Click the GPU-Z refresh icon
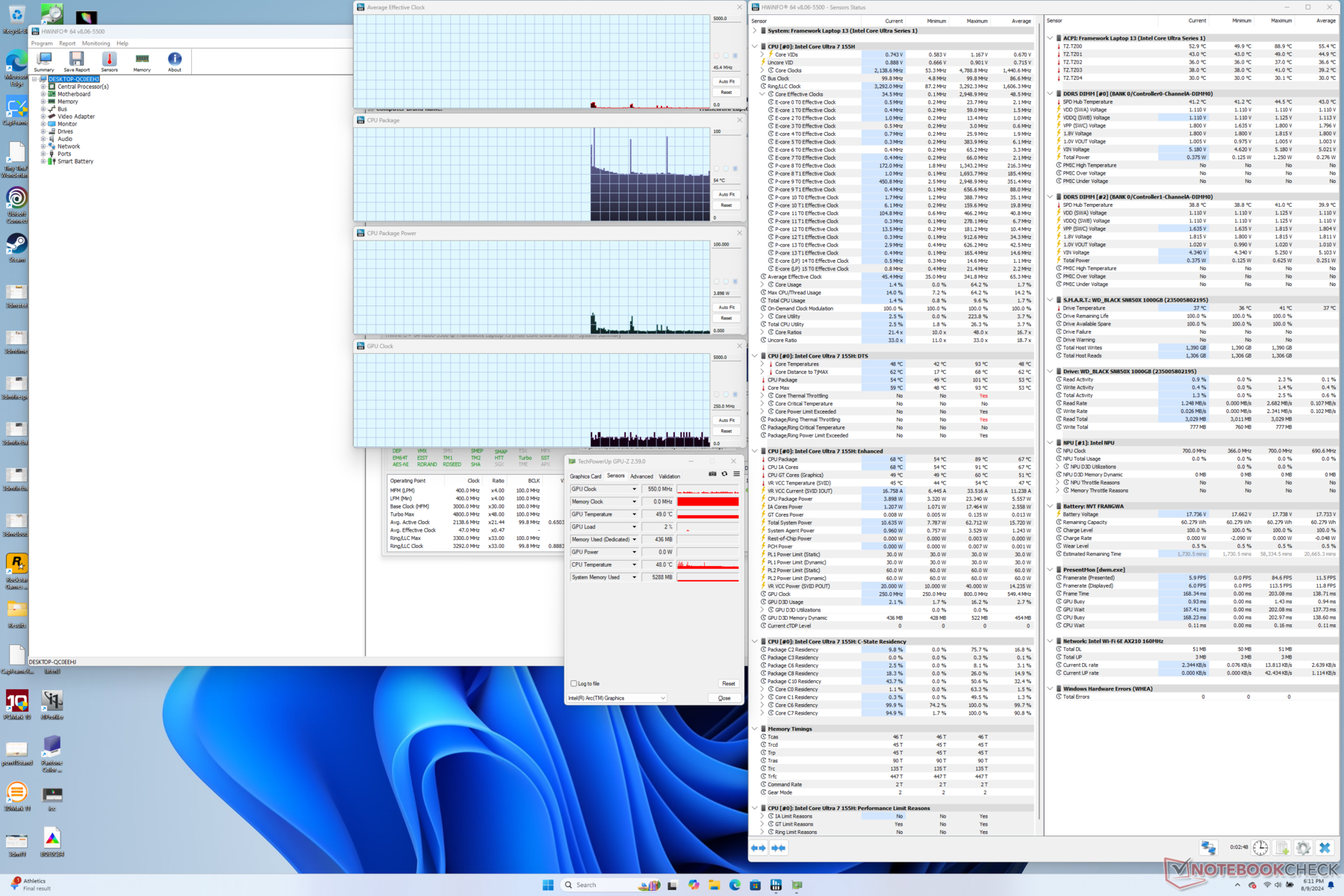1344x896 pixels. tap(724, 474)
